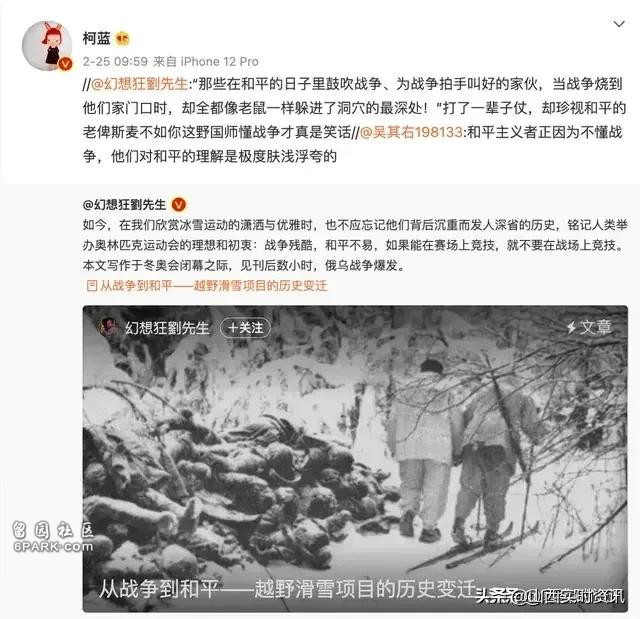
Task: Open the 柯蓝 username link
Action: [97, 38]
